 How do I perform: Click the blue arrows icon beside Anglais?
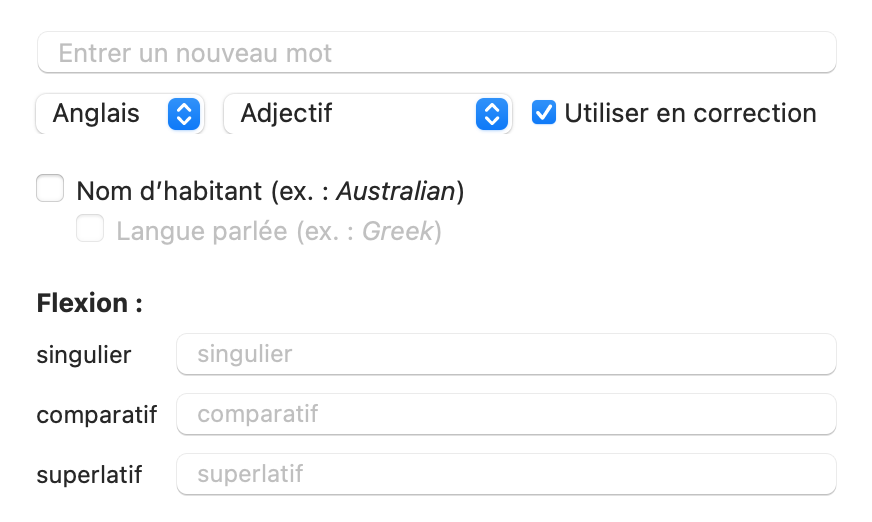[x=182, y=114]
